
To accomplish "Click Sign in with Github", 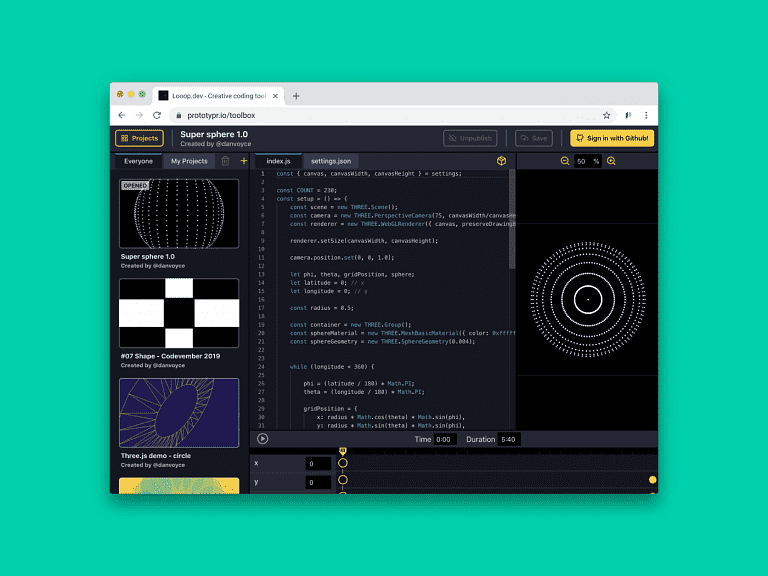I will click(x=612, y=139).
